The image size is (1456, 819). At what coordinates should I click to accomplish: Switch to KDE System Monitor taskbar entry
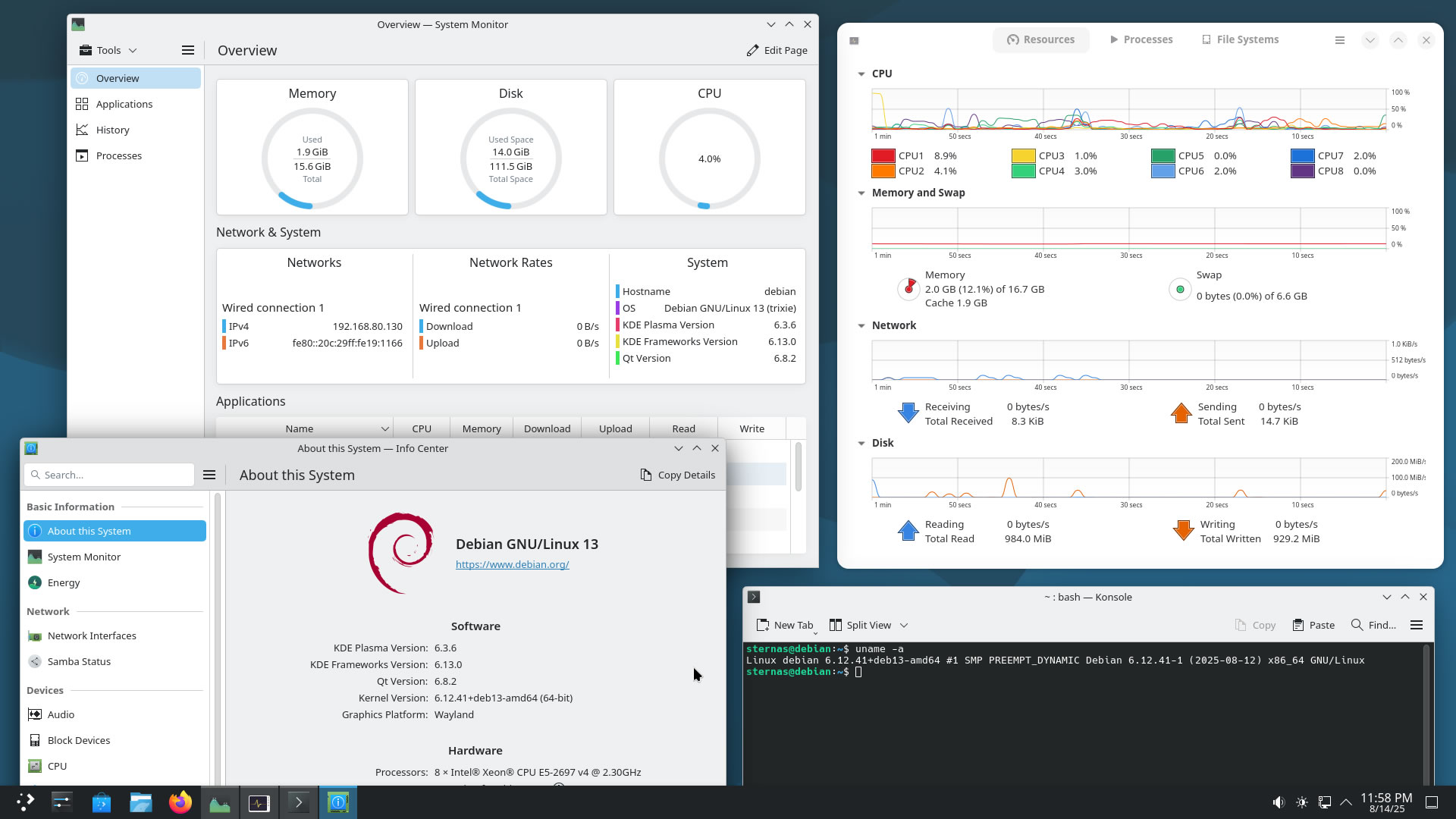click(x=220, y=802)
